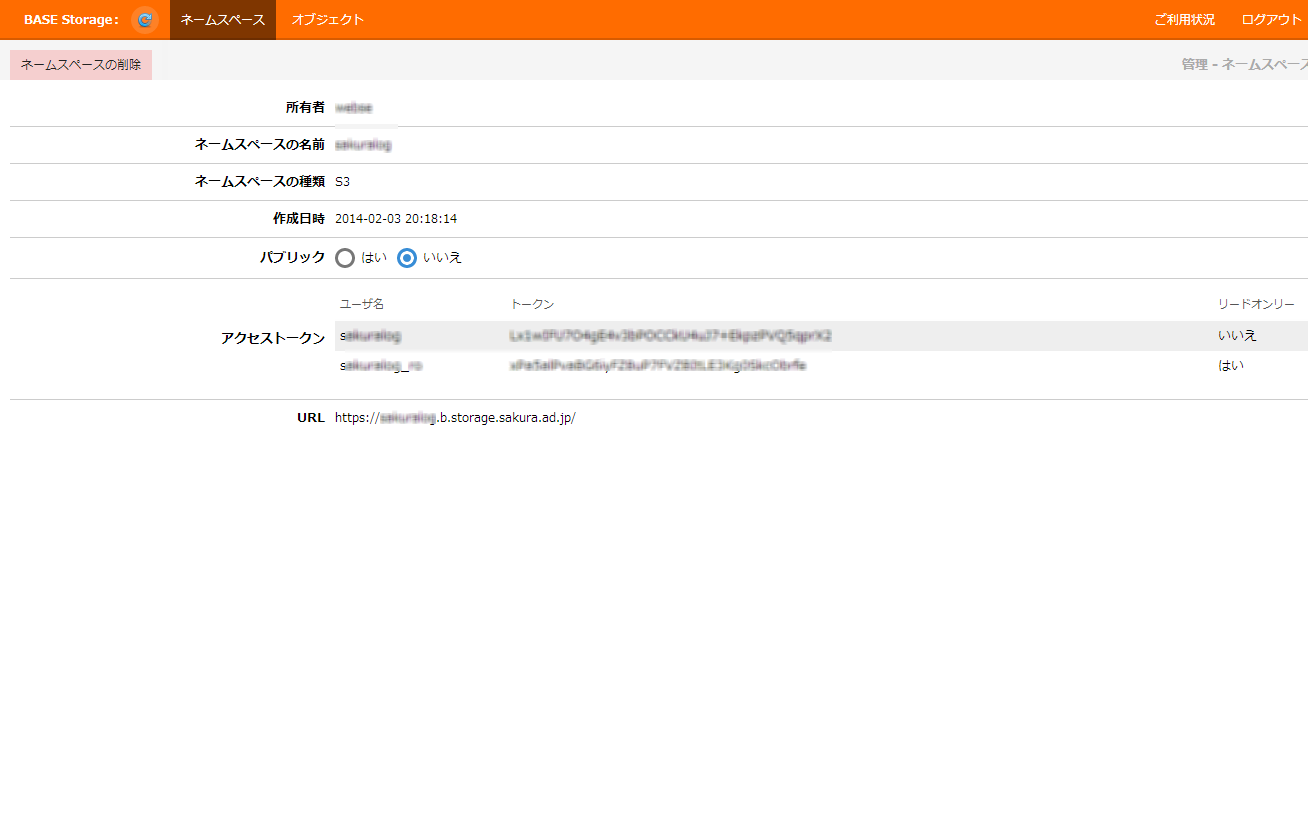
Task: Select the いいえ public radio button
Action: 407,258
